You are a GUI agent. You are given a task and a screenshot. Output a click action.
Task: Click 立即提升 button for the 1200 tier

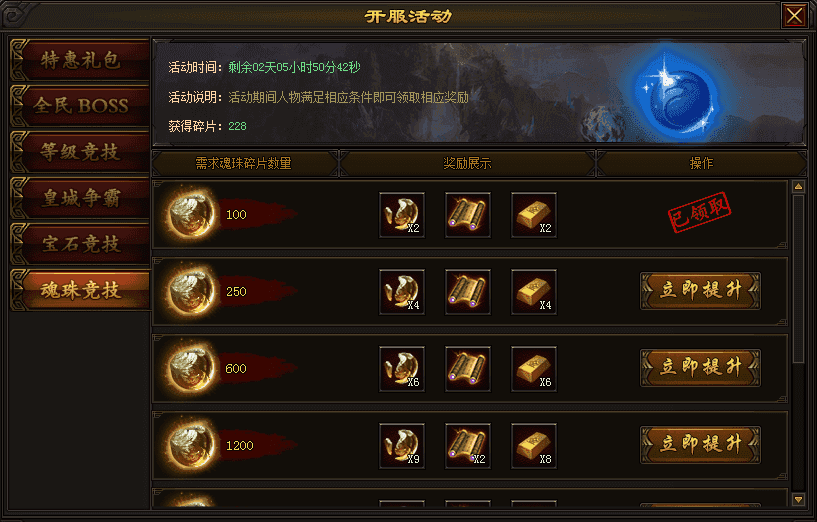(700, 445)
